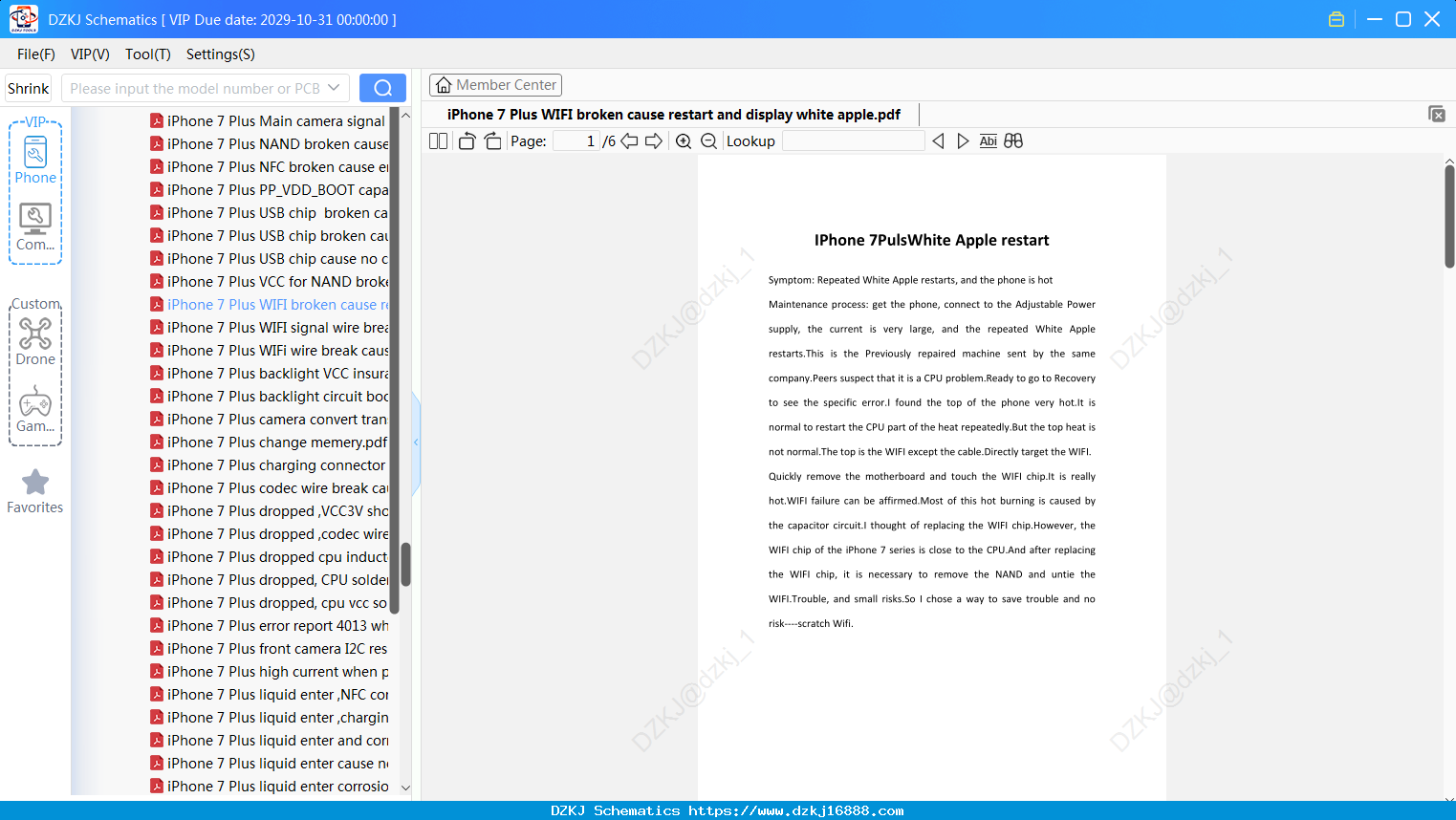Open iPhone 7 Plus liquid enter corrosio file
The height and width of the screenshot is (820, 1456).
[270, 787]
